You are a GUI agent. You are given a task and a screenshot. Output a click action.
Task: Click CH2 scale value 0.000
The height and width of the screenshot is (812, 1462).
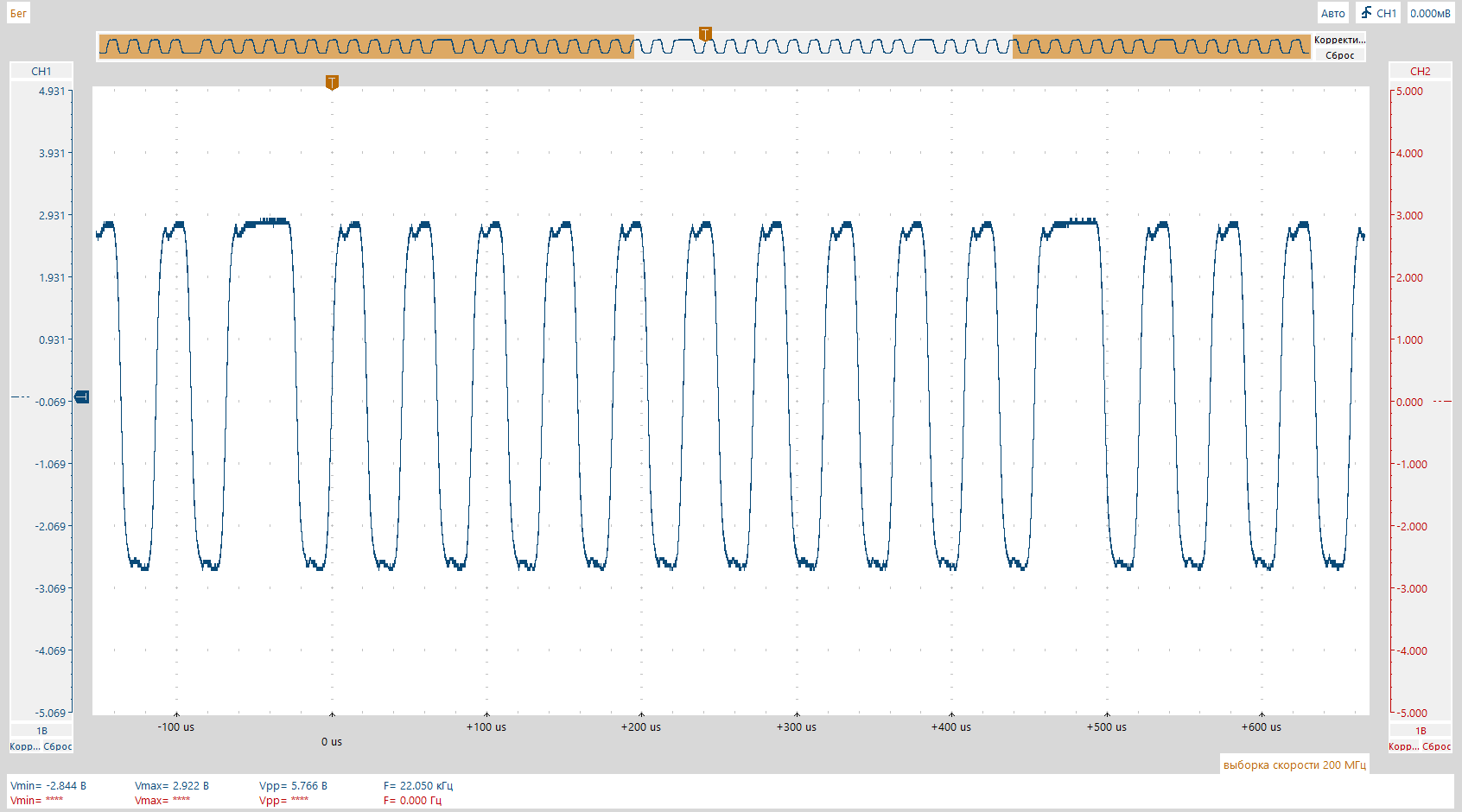pos(1409,402)
